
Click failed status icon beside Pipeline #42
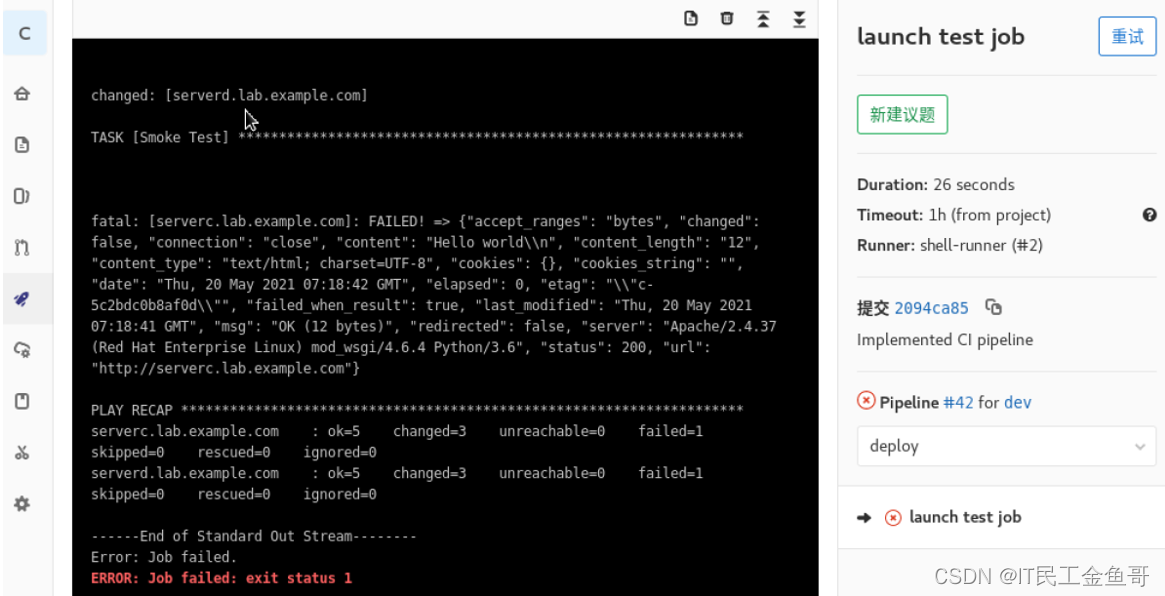tap(866, 401)
